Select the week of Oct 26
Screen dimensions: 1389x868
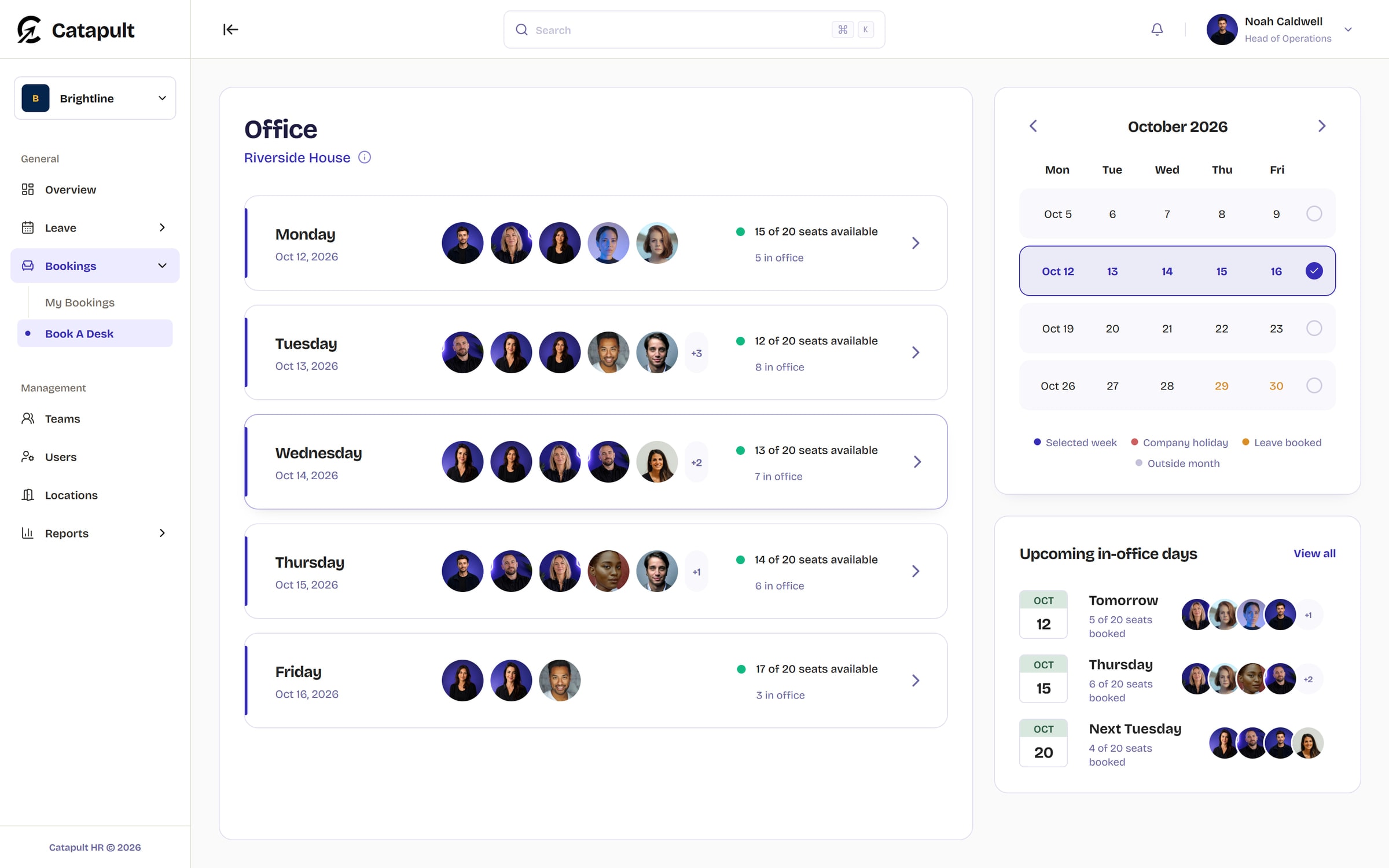[x=1314, y=385]
